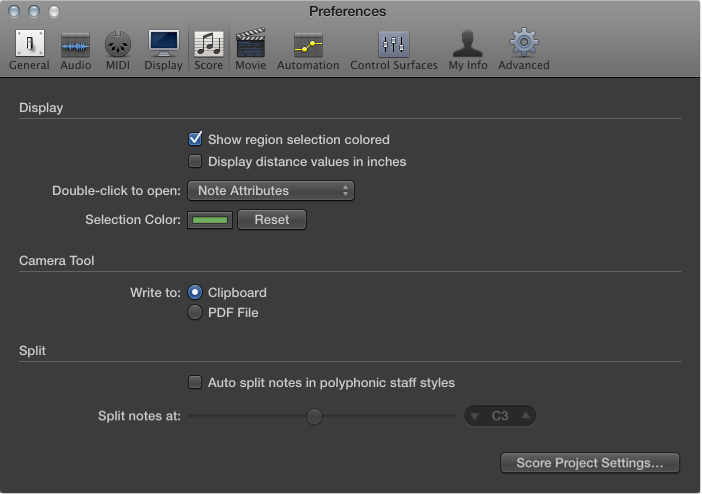702x494 pixels.
Task: Click the Show region selection colored label
Action: (x=299, y=139)
